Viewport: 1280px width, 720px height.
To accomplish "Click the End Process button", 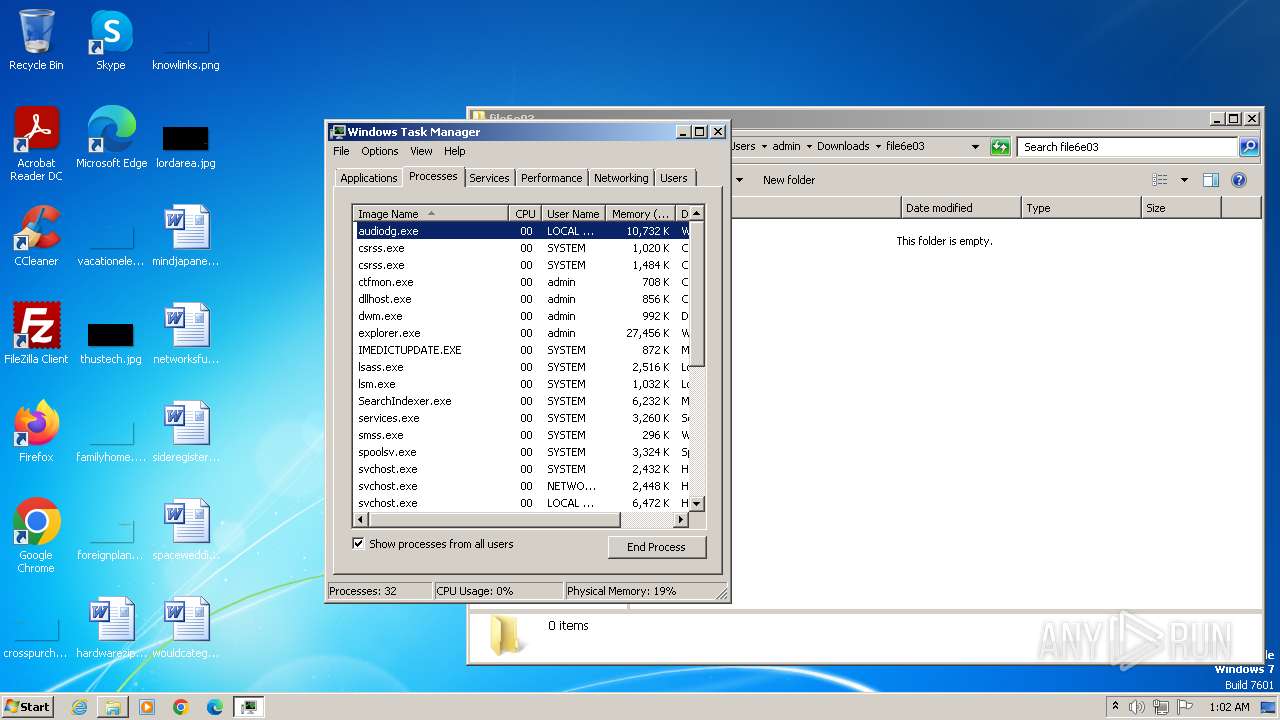I will tap(656, 547).
